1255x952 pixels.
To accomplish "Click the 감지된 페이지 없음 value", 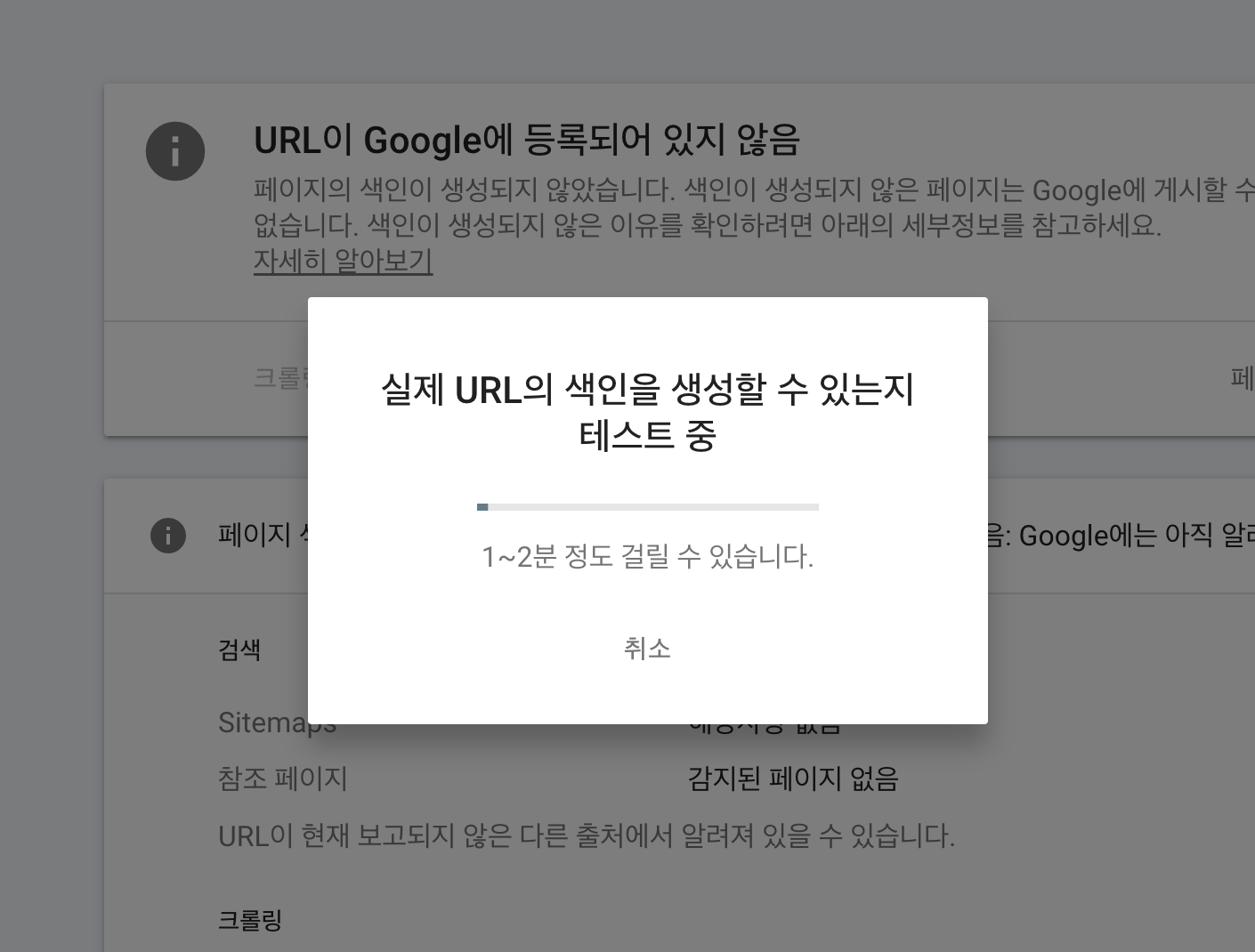I will click(793, 779).
